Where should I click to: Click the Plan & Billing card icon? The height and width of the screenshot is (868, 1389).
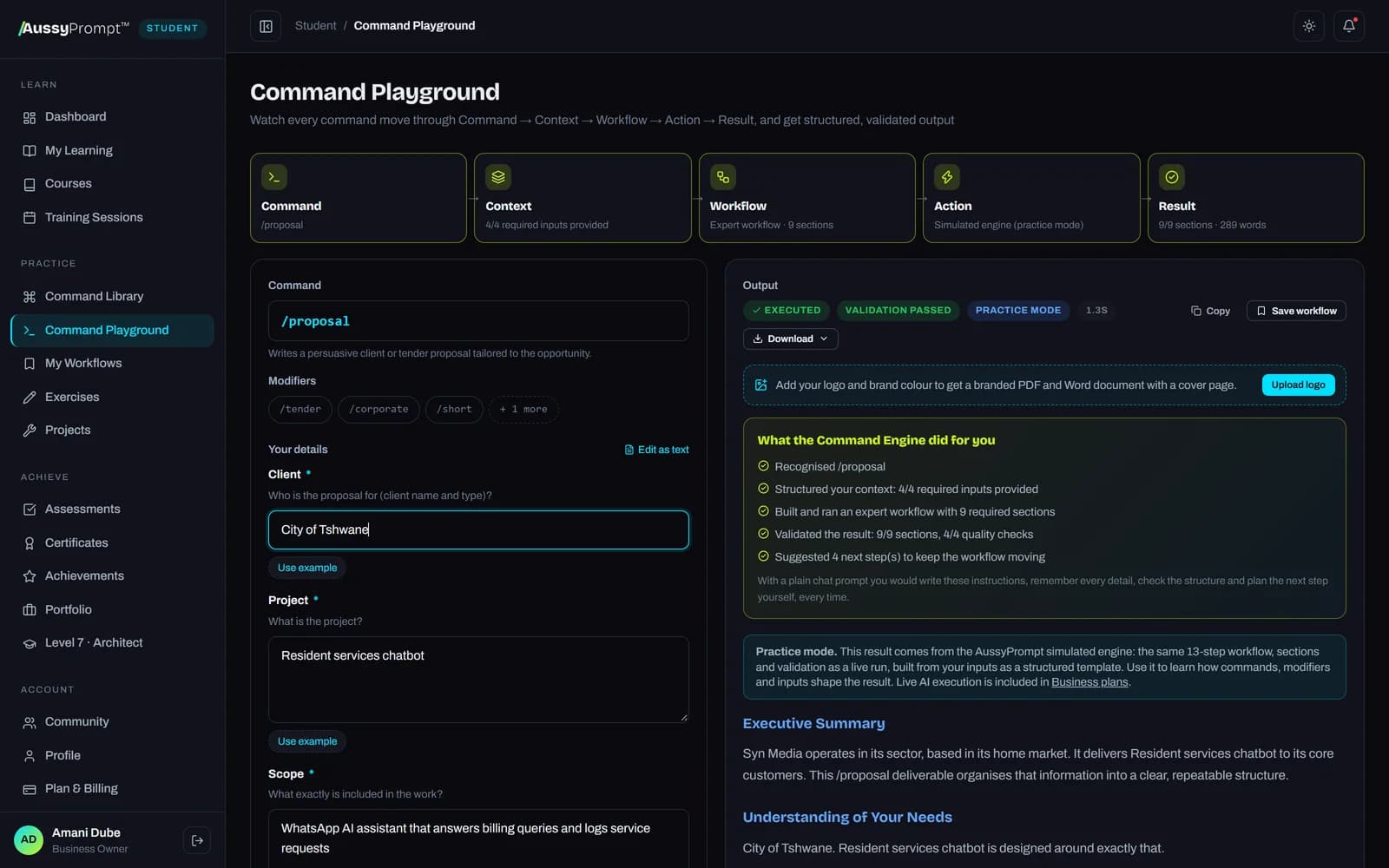[x=30, y=789]
